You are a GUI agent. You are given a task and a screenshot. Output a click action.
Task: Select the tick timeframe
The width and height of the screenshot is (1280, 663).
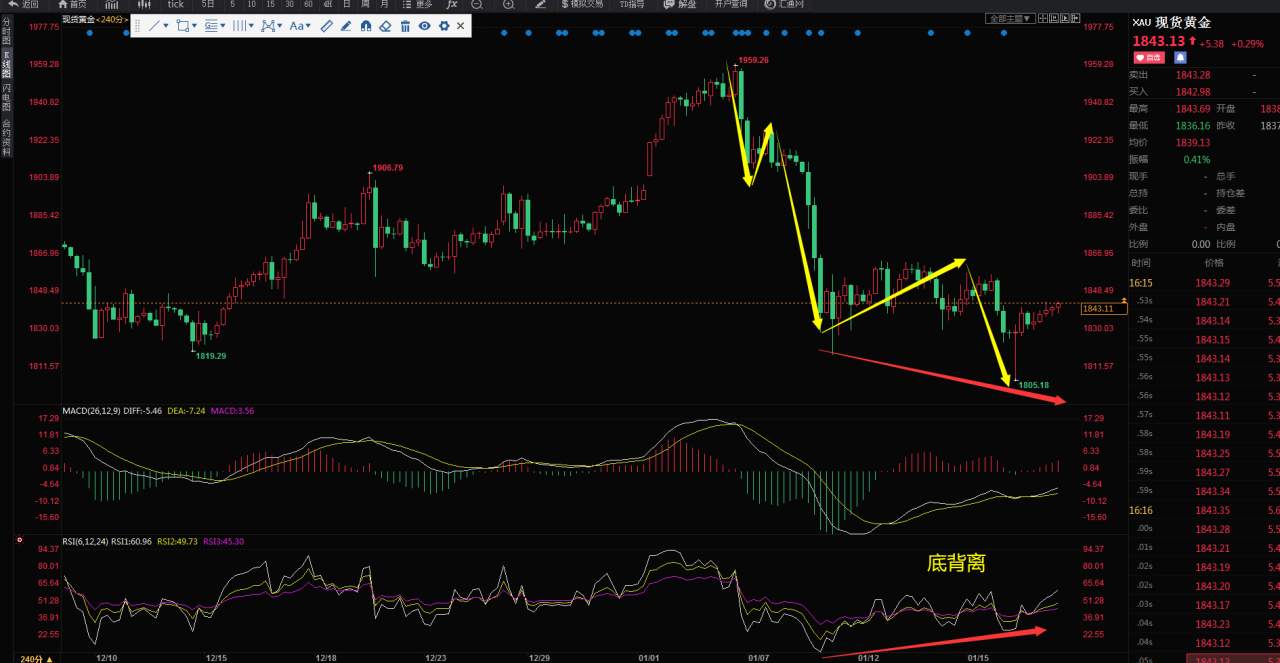click(x=175, y=4)
